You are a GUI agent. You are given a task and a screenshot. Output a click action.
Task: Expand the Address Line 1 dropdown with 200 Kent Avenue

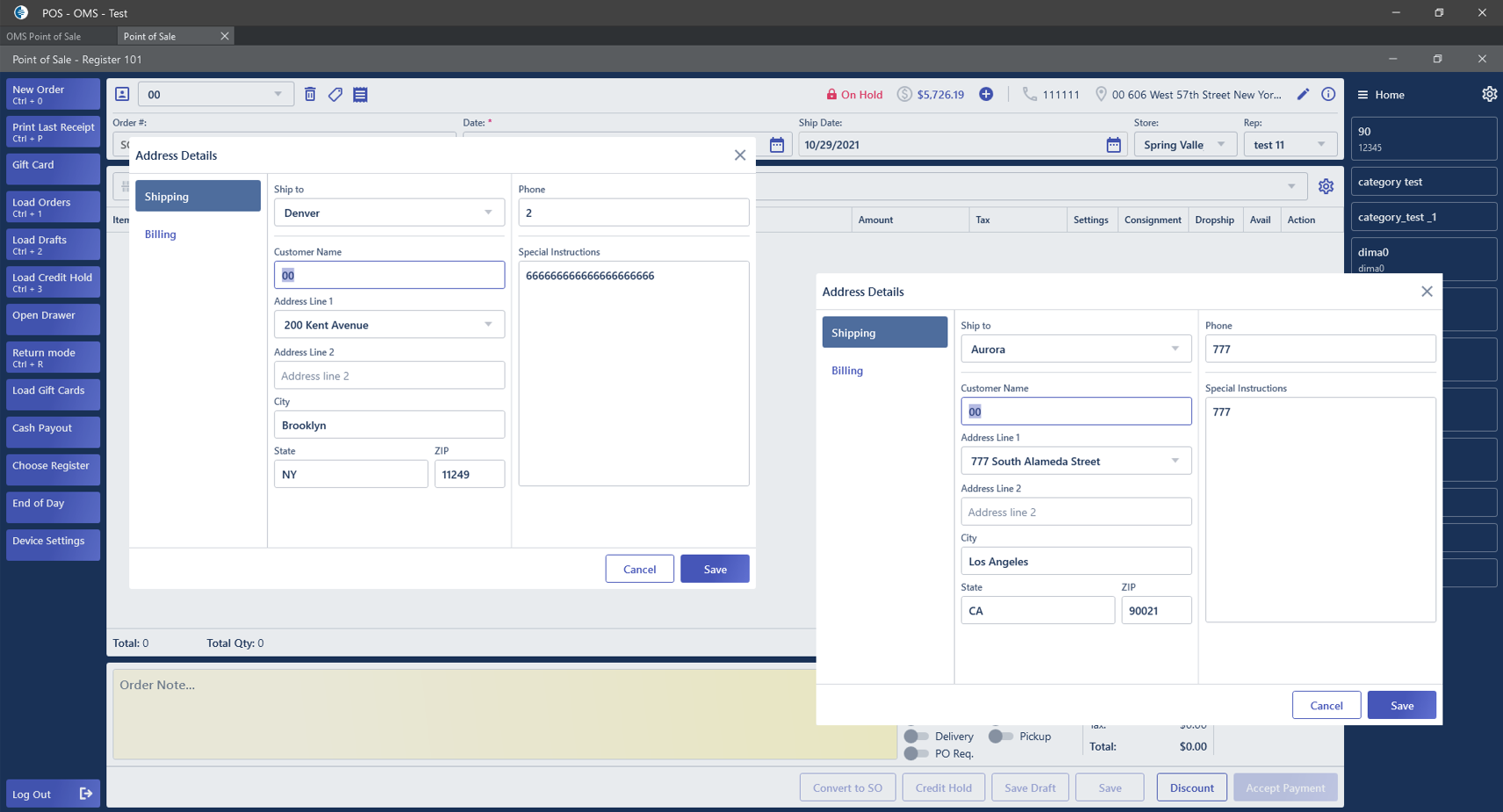pyautogui.click(x=488, y=325)
